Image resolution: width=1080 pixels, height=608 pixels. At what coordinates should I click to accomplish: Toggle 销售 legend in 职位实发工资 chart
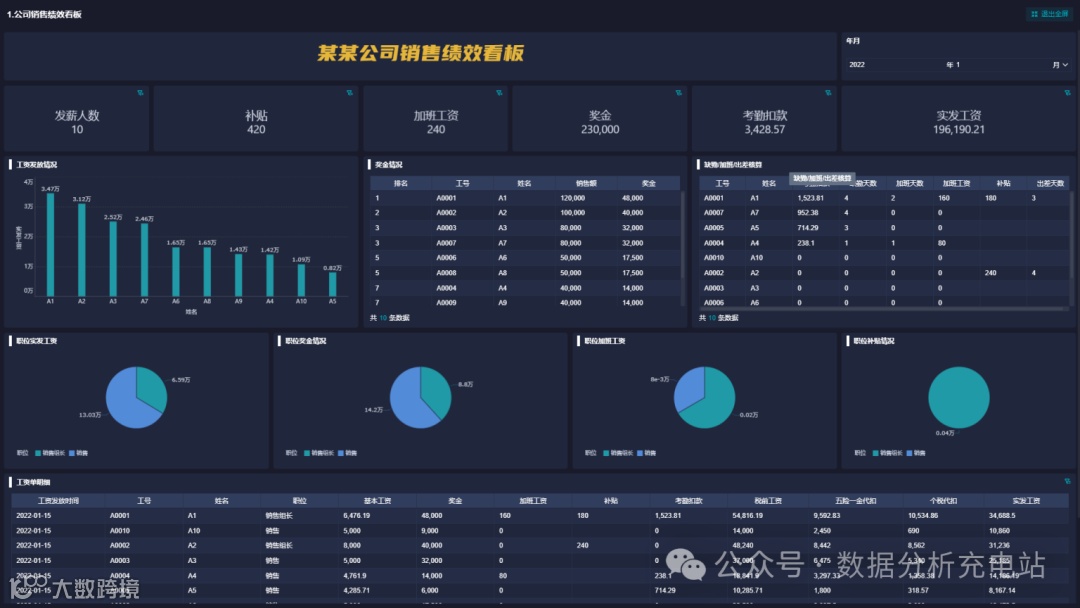(x=79, y=453)
